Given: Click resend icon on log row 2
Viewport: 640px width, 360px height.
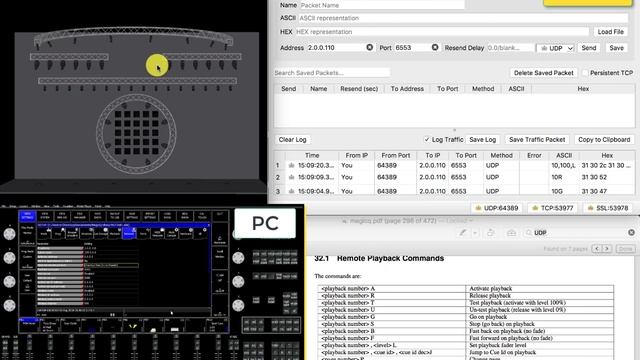Looking at the screenshot, I should coord(291,177).
